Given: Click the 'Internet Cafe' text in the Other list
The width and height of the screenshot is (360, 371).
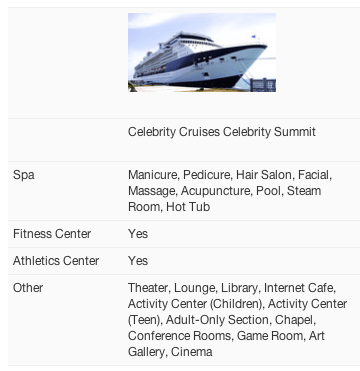Looking at the screenshot, I should 299,288.
